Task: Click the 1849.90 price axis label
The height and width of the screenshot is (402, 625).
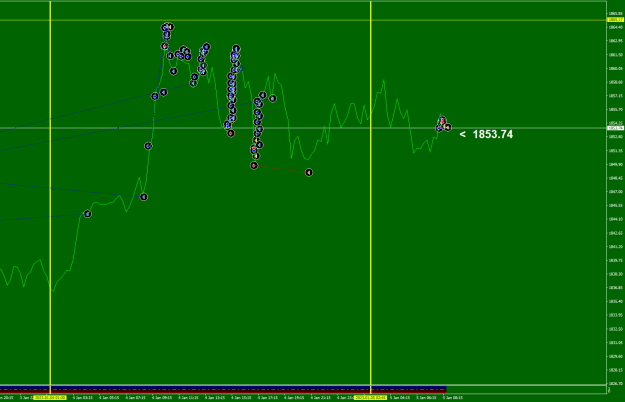Action: click(x=616, y=165)
